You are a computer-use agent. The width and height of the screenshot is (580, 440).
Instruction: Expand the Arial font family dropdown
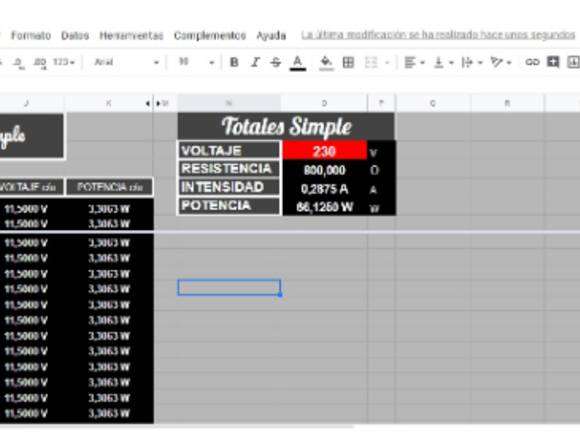point(127,62)
